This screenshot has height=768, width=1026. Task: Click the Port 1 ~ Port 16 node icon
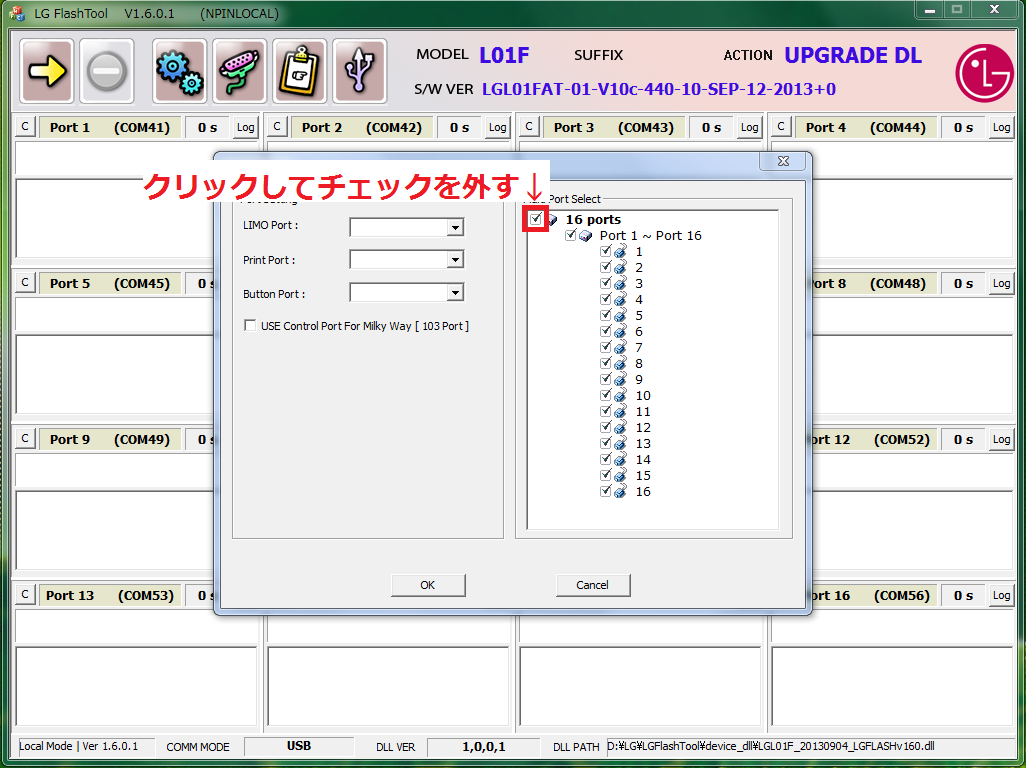click(586, 236)
